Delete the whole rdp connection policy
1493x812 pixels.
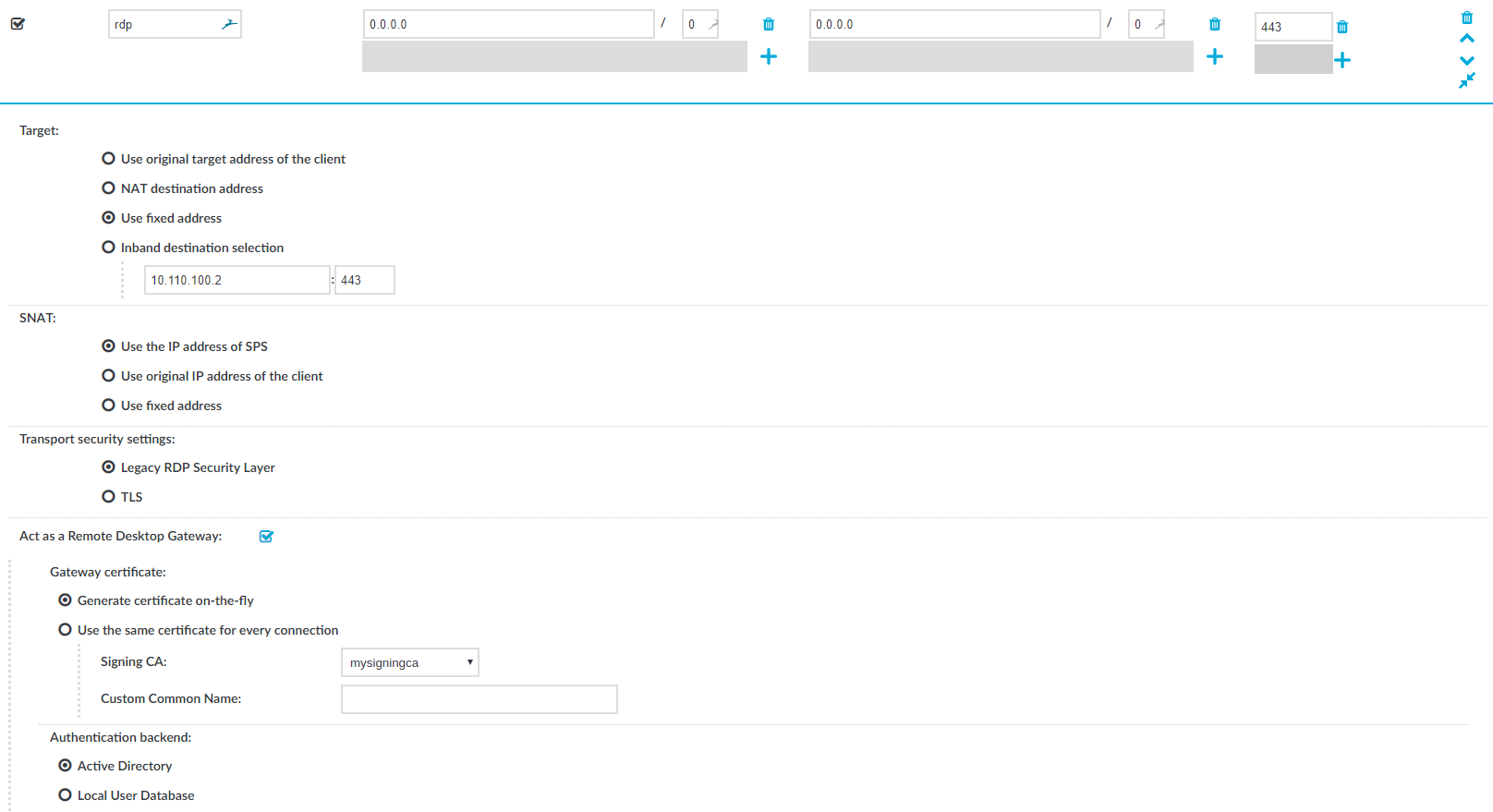(x=1467, y=18)
